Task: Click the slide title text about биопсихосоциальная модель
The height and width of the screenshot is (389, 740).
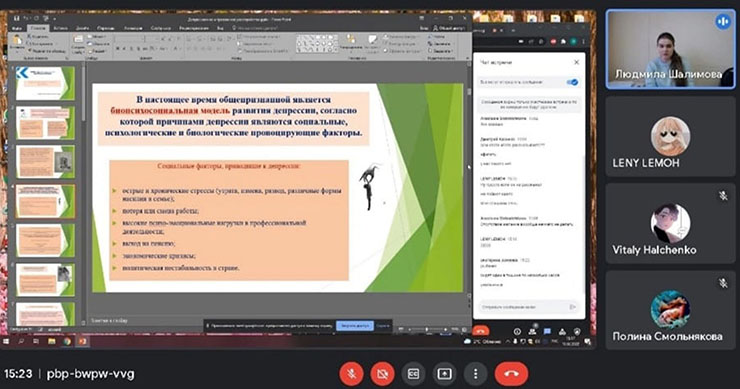Action: 234,116
